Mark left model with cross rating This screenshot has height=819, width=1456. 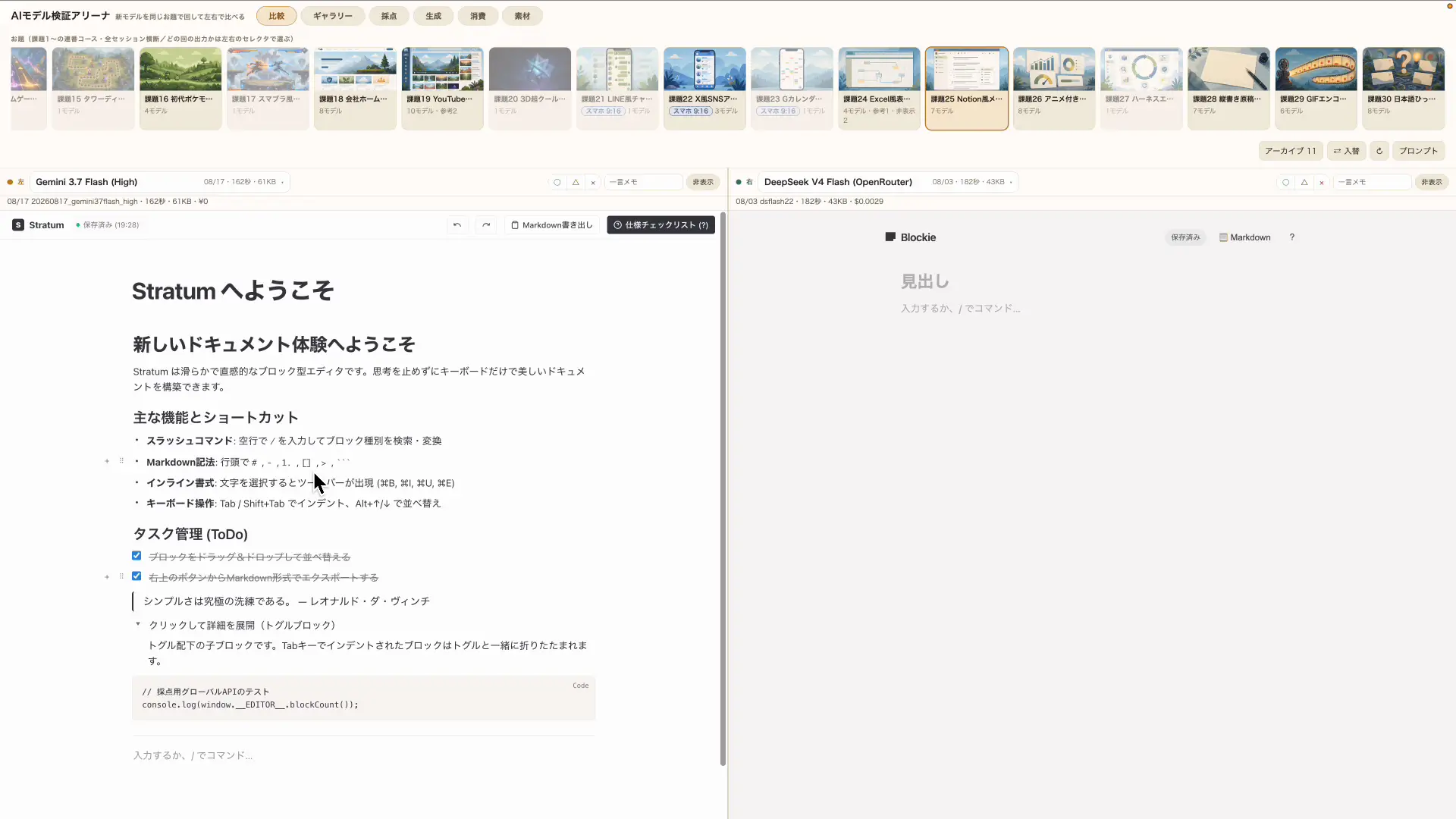coord(593,182)
